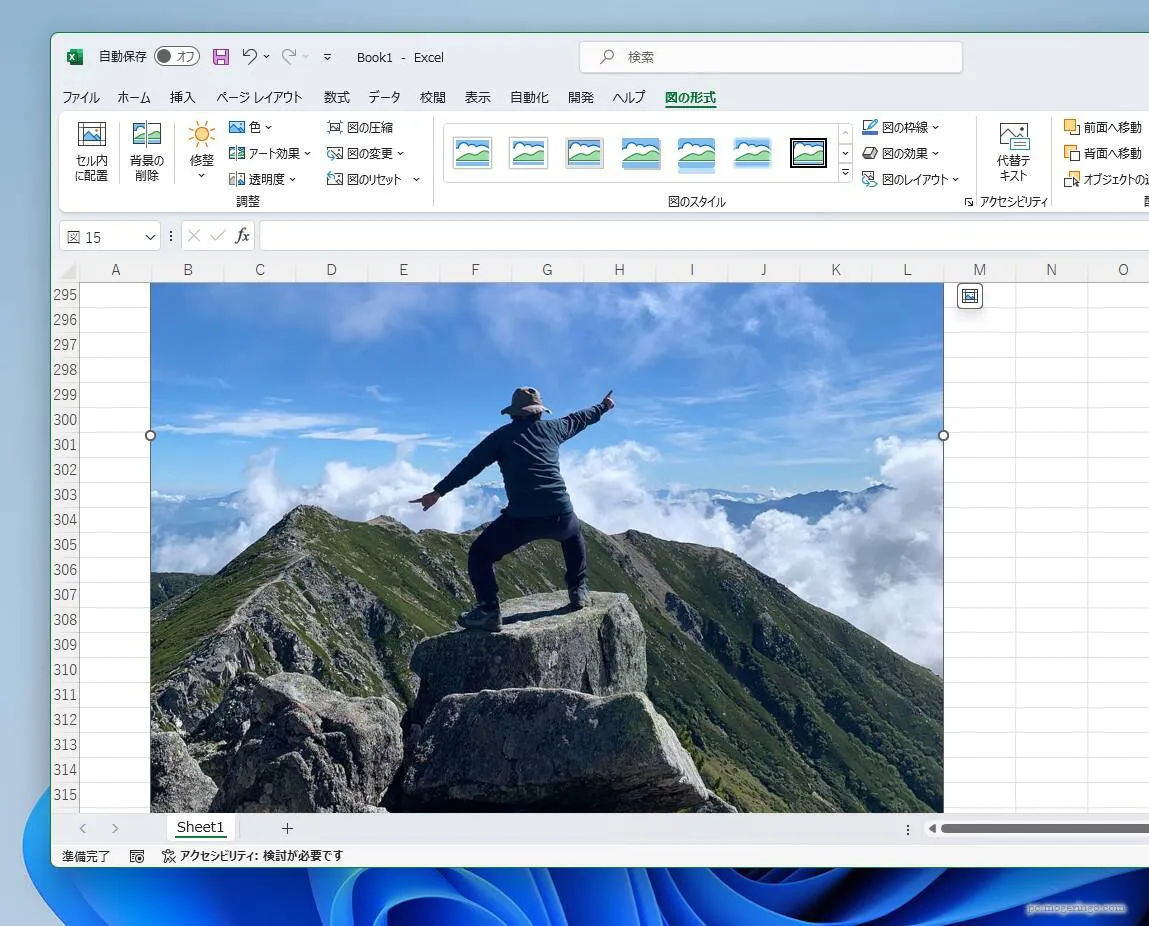
Task: Select the third picture style thumbnail
Action: point(584,153)
